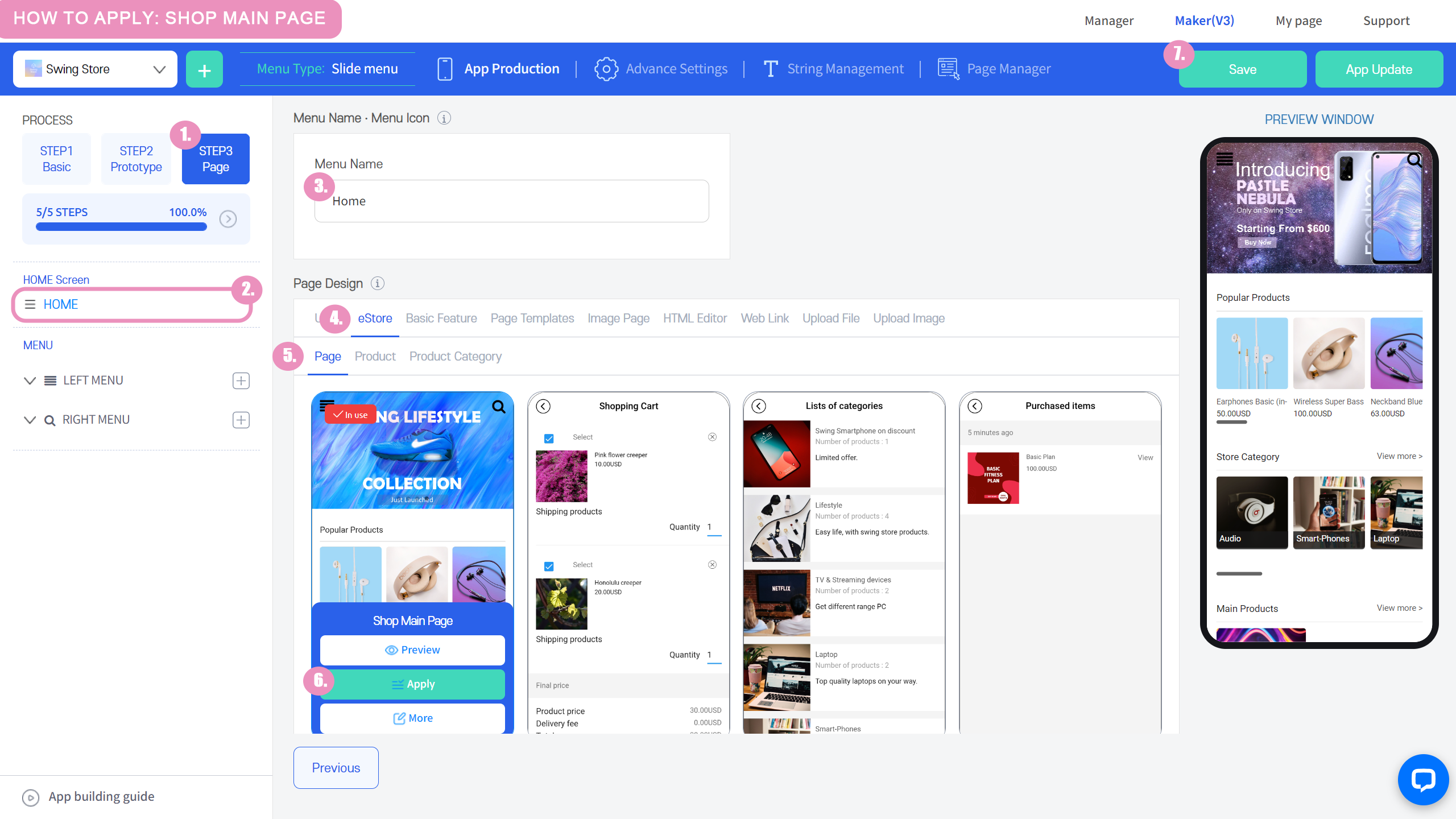Open Advance Settings gear icon
This screenshot has height=819, width=1456.
click(x=606, y=69)
